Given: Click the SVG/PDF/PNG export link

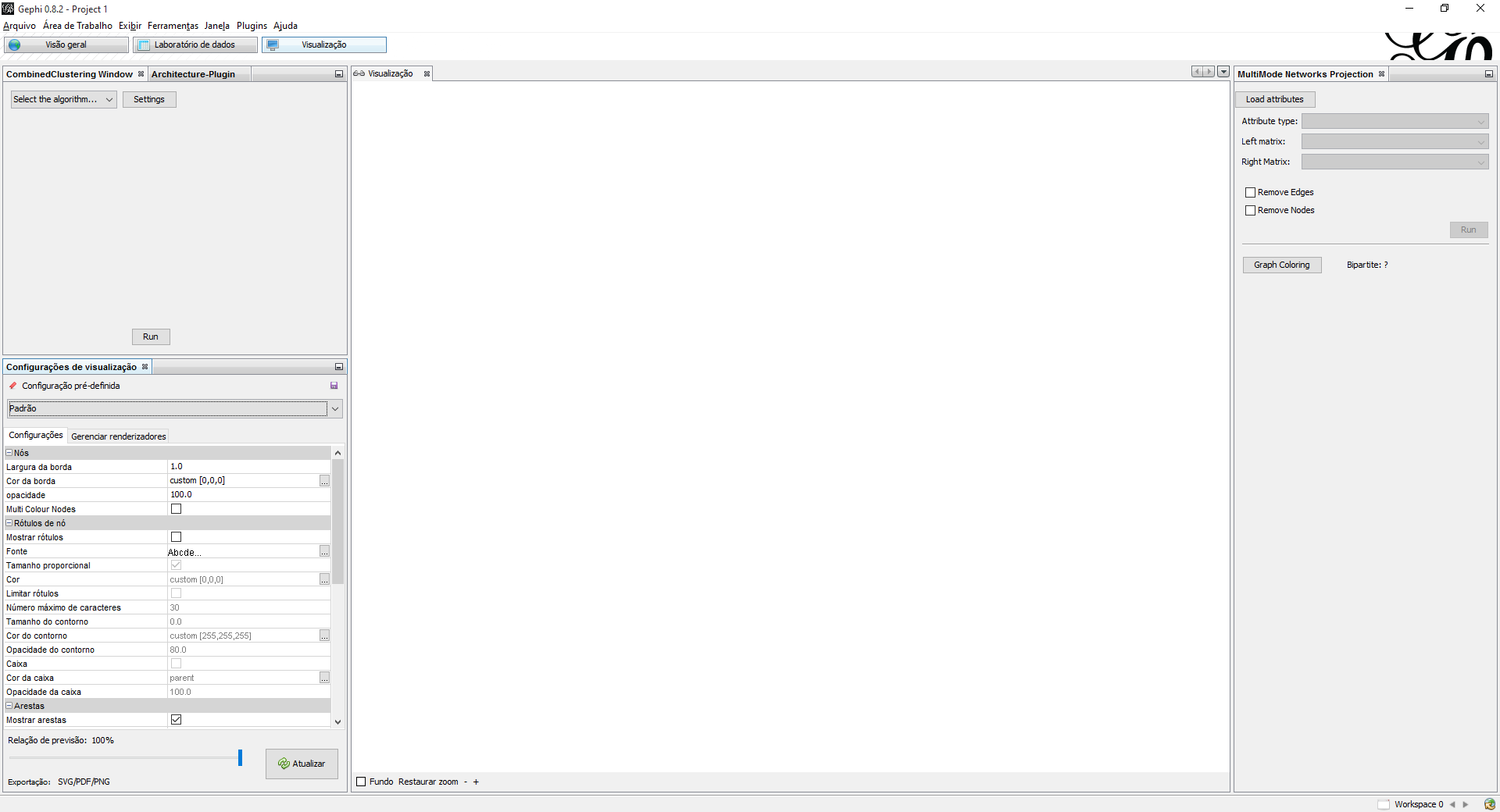Looking at the screenshot, I should click(84, 782).
